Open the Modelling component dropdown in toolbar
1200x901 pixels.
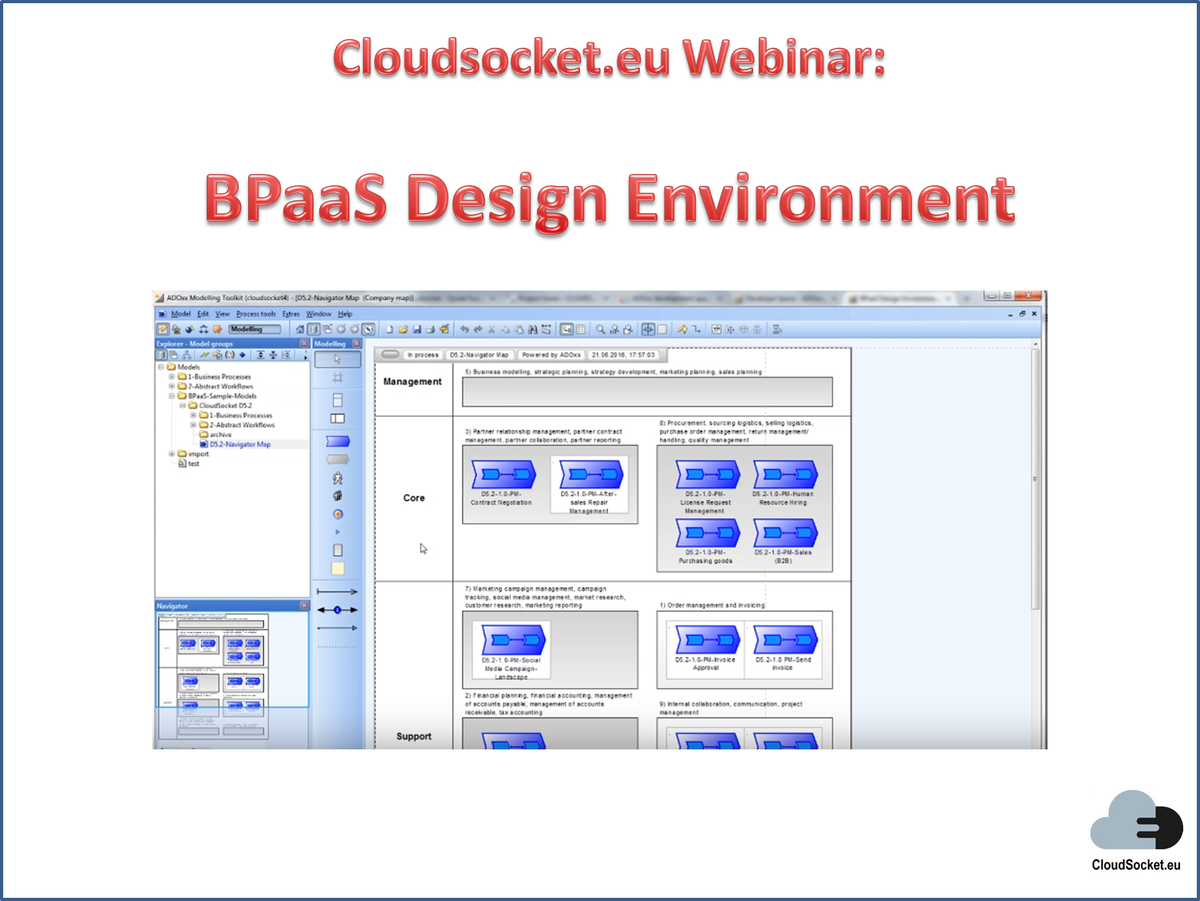255,328
